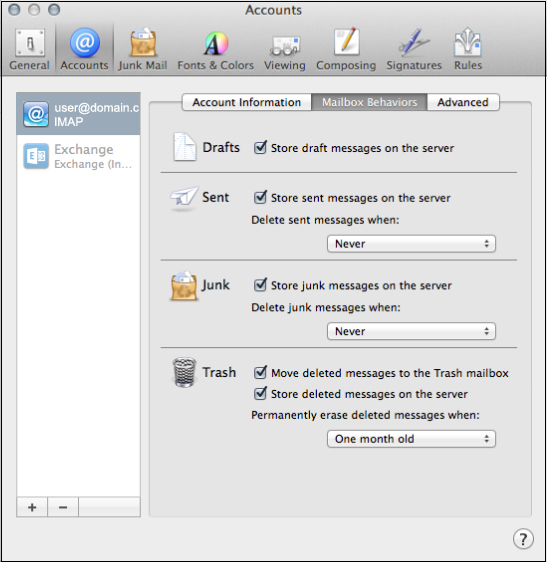Open the One month old erase dropdown
Screen dimensions: 547x562
coord(411,439)
